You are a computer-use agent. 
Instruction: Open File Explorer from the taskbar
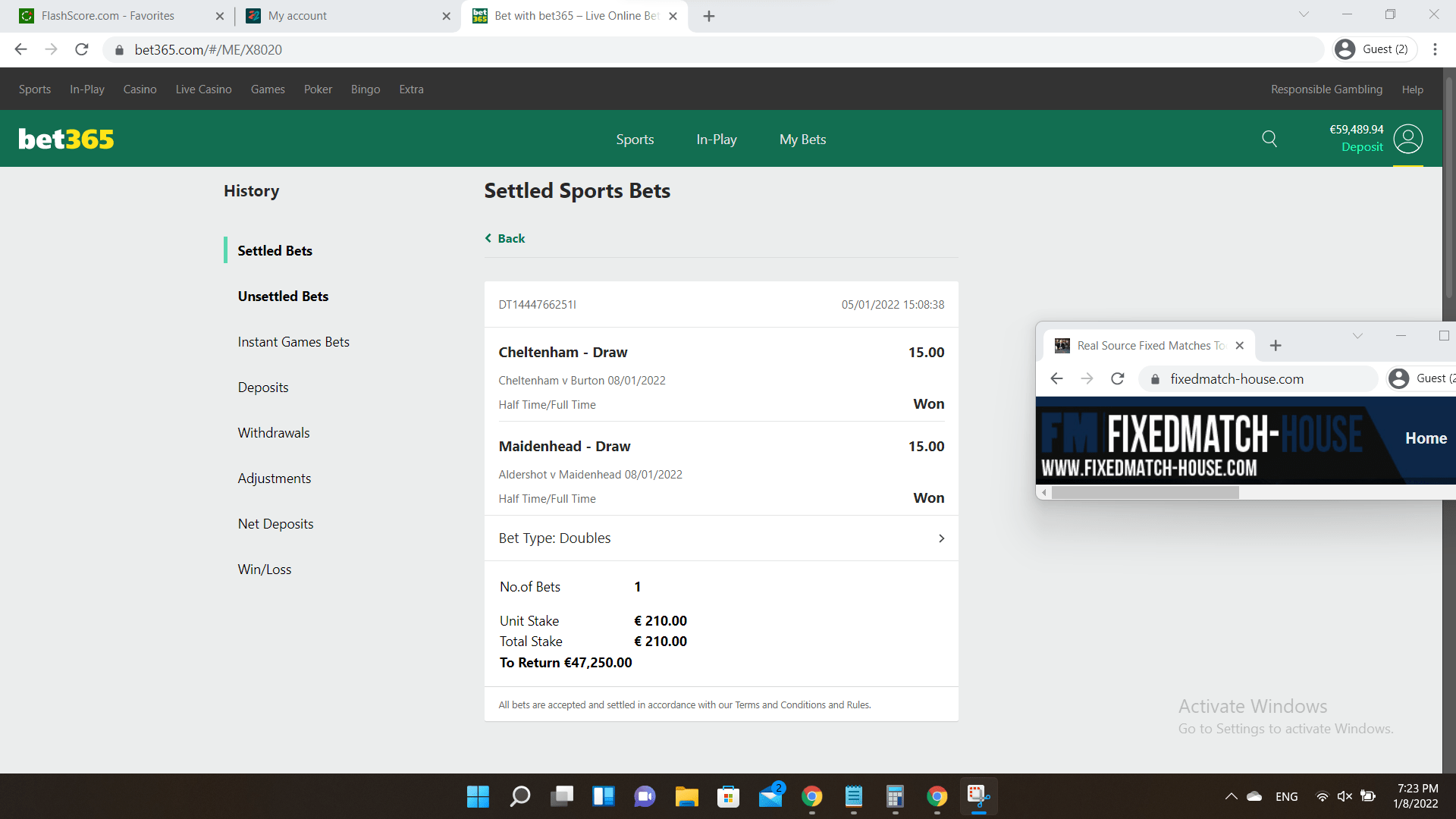[686, 796]
